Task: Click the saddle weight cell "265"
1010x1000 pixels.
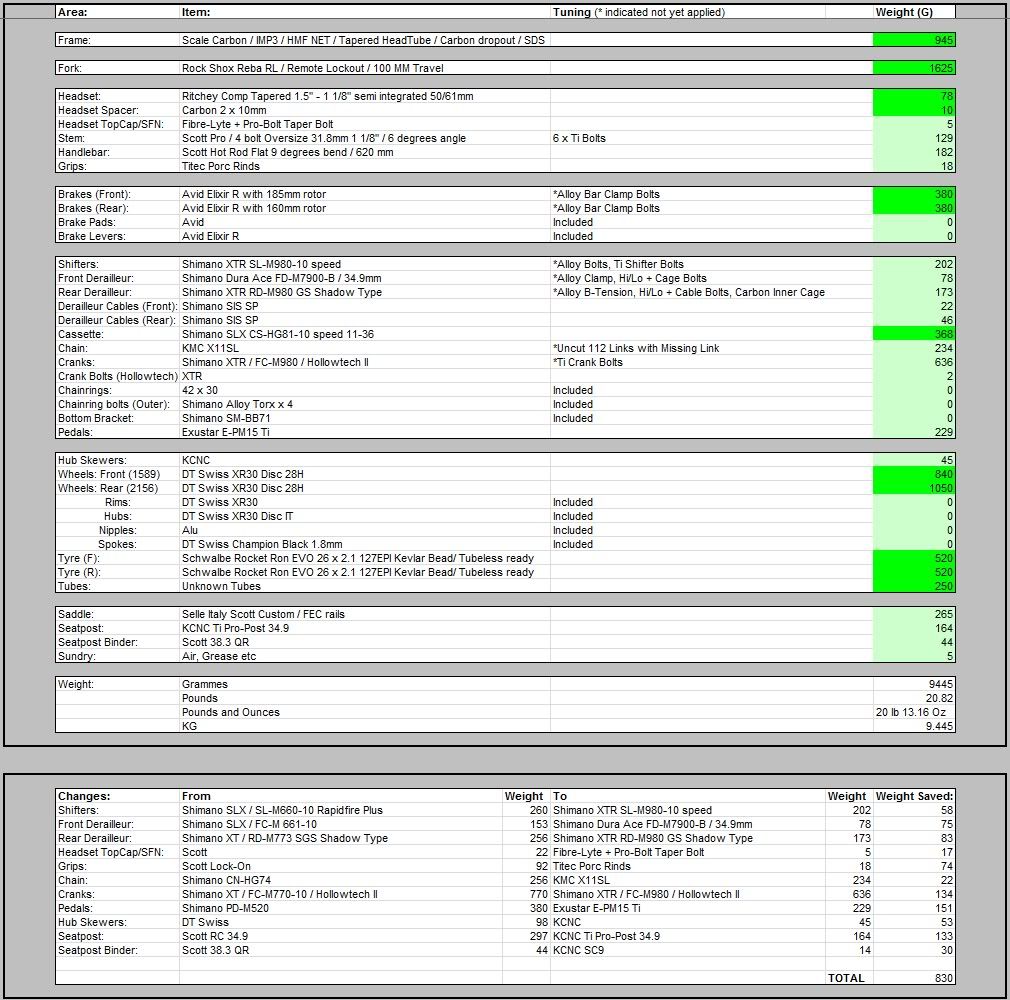Action: coord(914,615)
